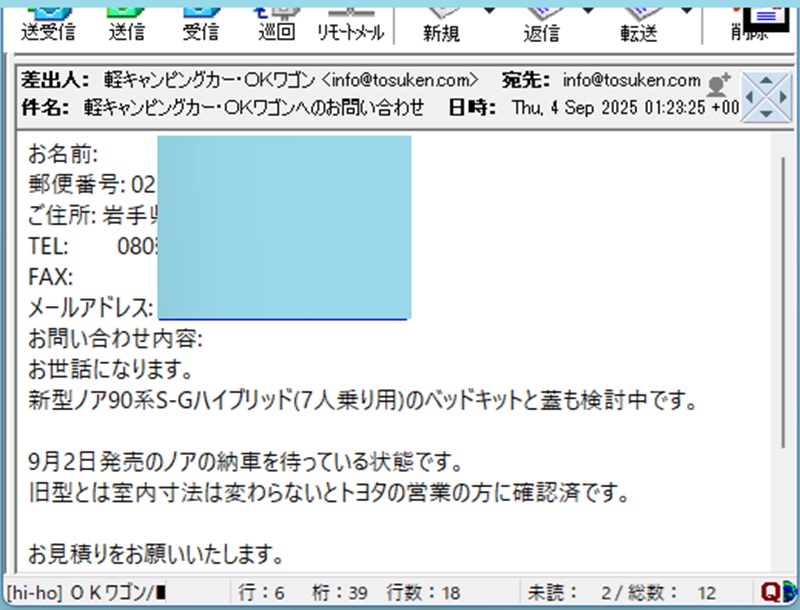Click the recipient address after 宛先

point(632,81)
